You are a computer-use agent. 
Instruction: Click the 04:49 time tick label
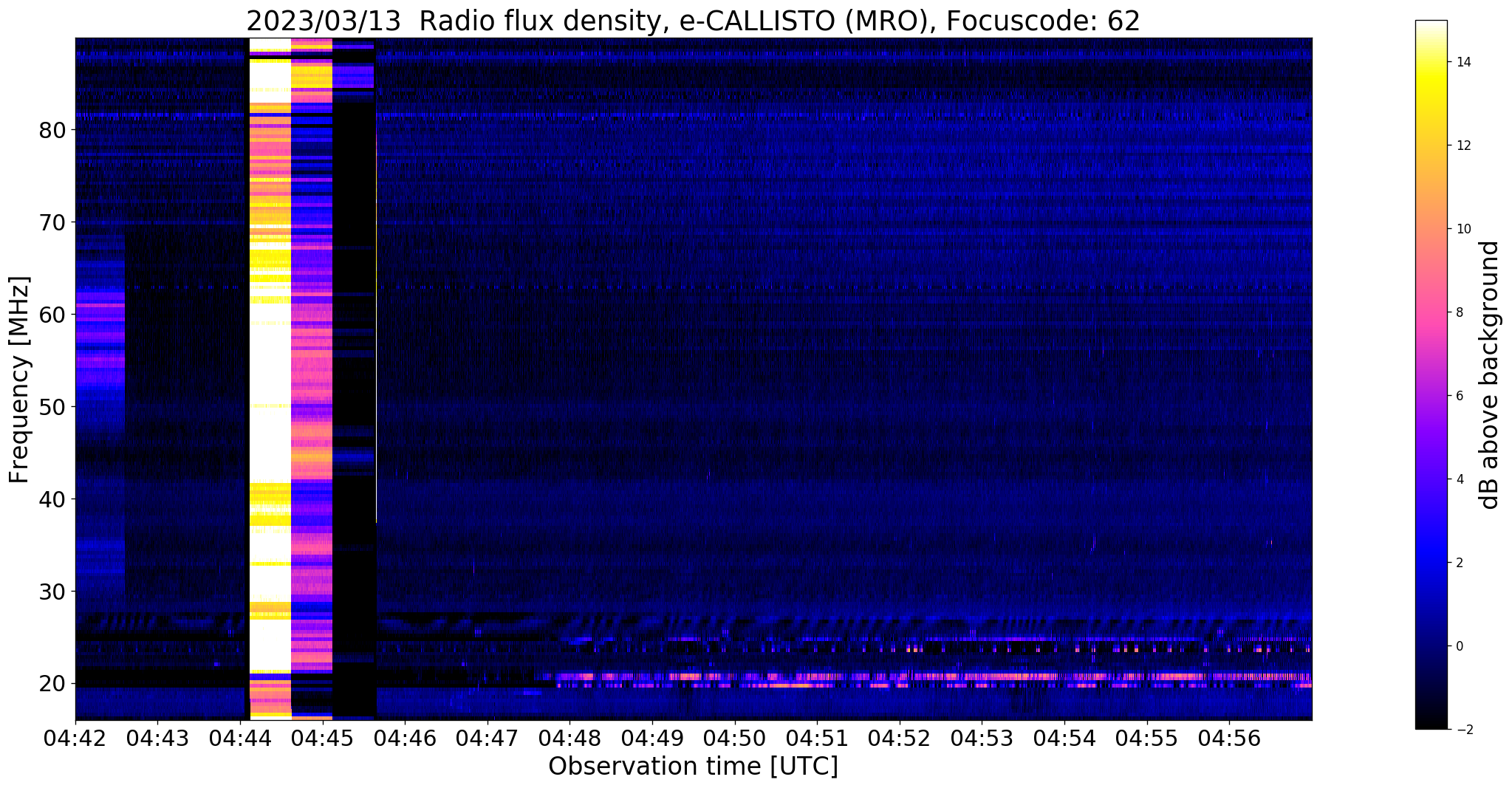tap(652, 738)
